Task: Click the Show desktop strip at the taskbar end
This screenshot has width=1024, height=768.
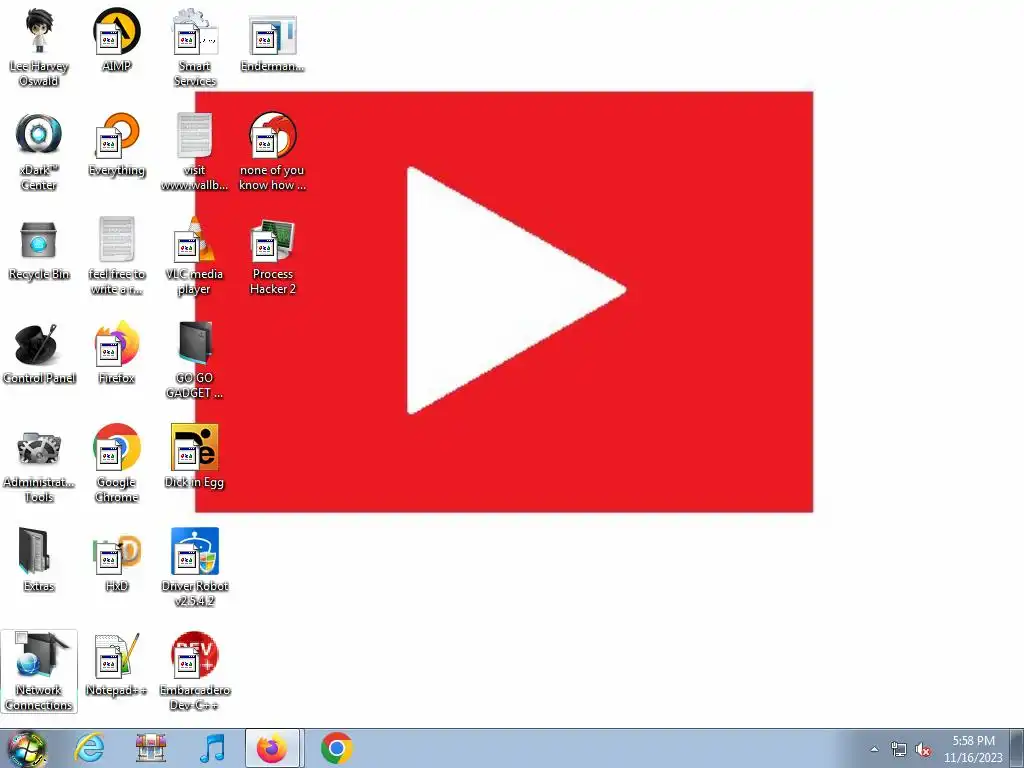Action: (1019, 748)
